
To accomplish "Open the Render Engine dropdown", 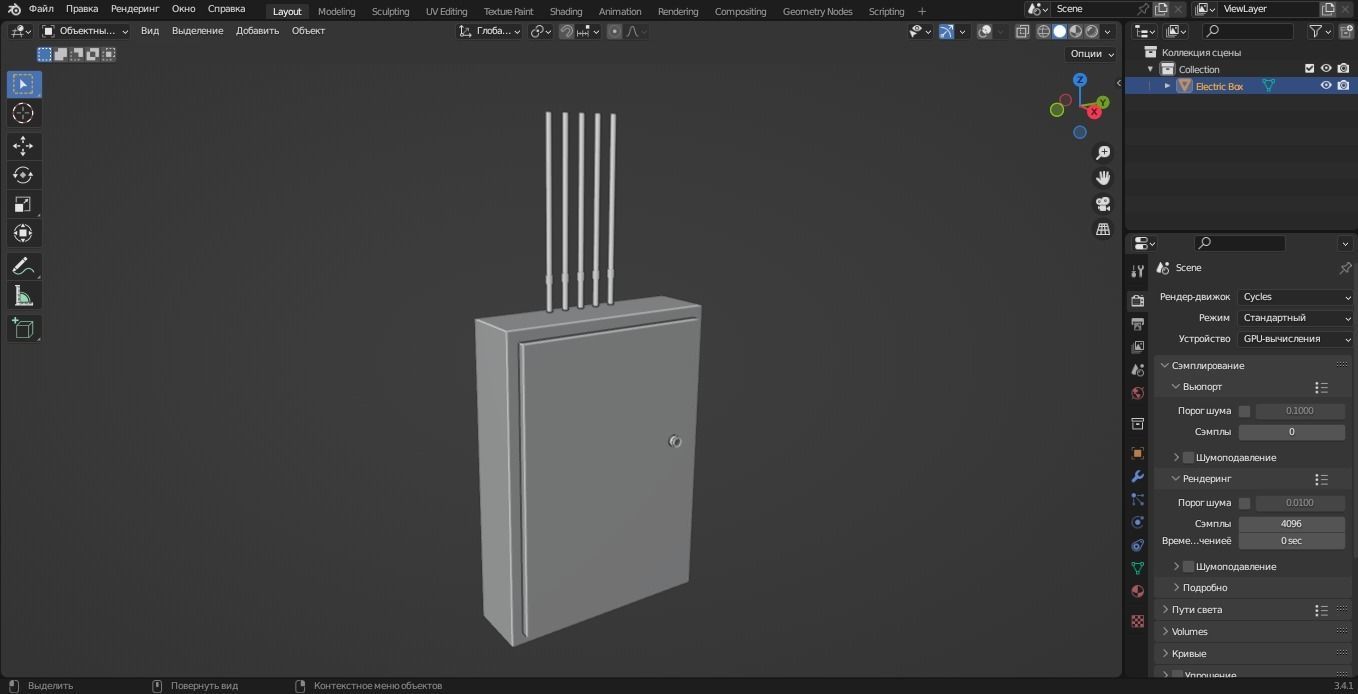I will pyautogui.click(x=1295, y=296).
